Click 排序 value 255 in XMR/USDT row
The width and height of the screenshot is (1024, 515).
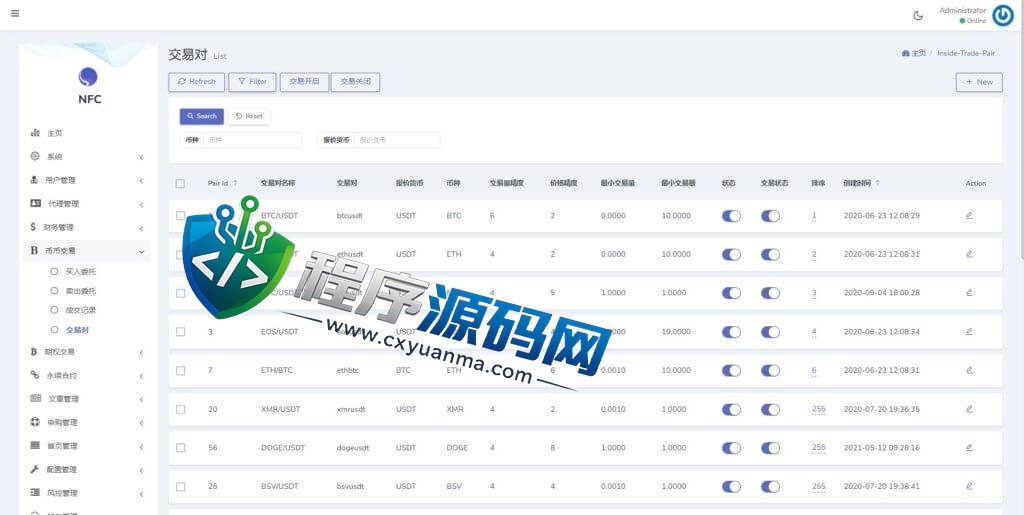tap(818, 409)
